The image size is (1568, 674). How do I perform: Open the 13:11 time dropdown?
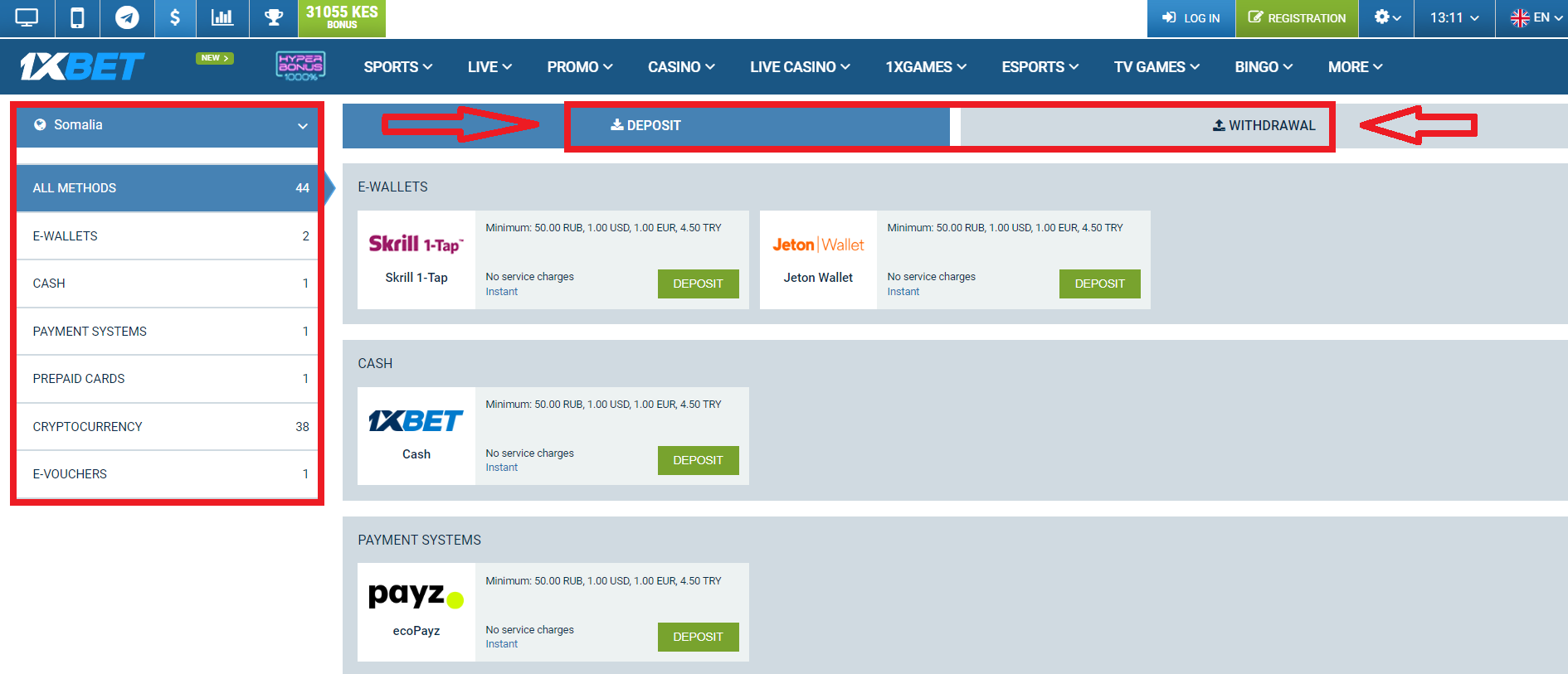(1454, 17)
